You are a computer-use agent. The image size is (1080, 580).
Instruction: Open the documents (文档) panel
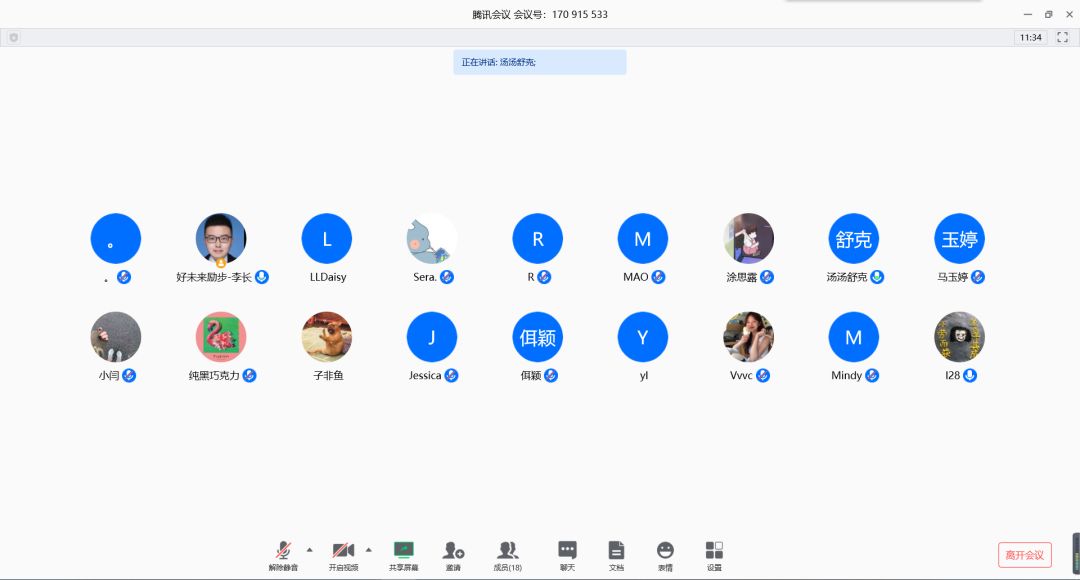click(616, 551)
